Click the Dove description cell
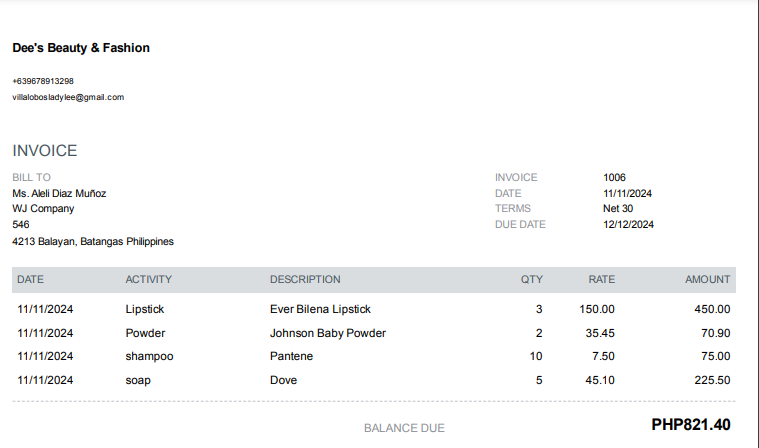 tap(283, 380)
